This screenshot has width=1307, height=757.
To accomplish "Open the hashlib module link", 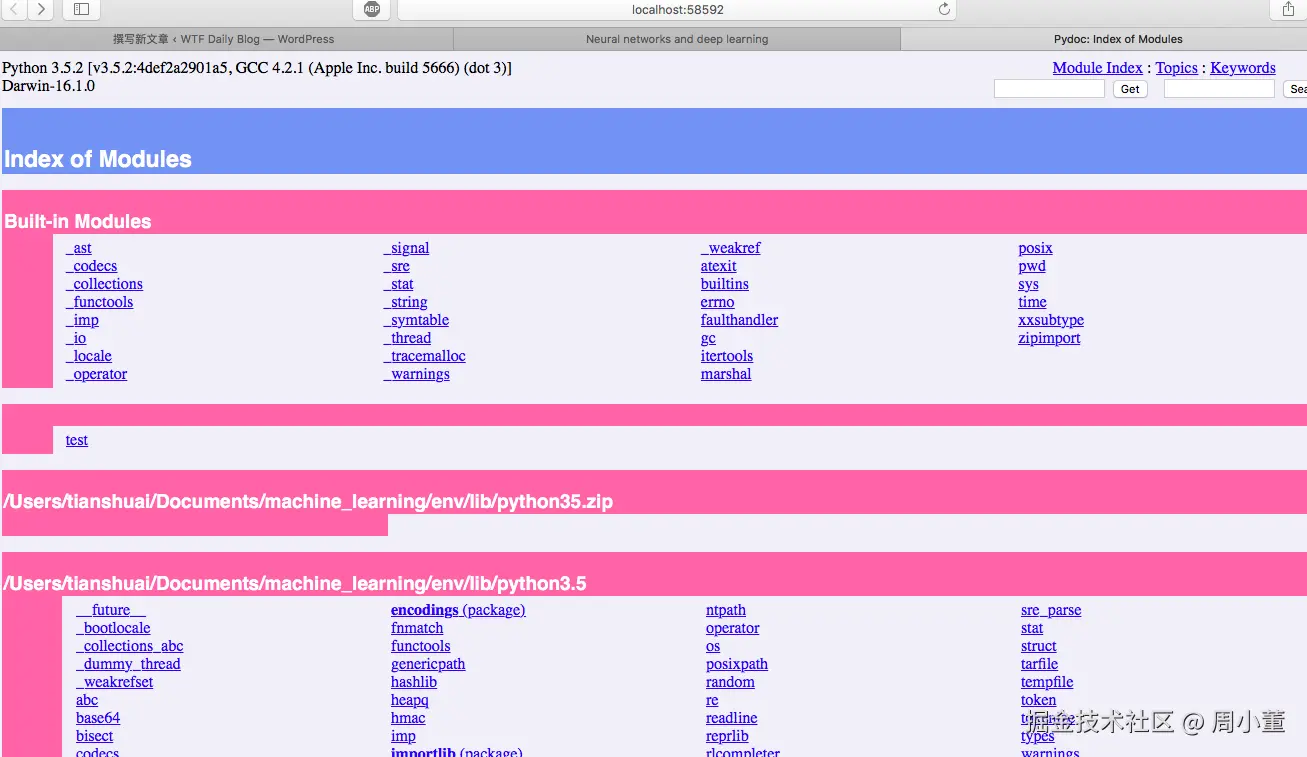I will point(414,682).
